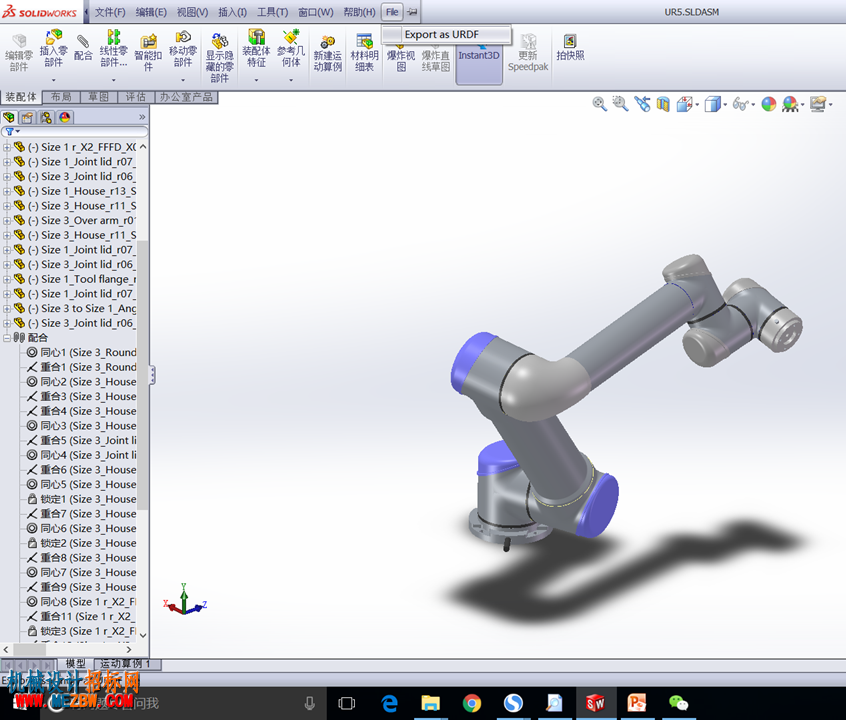This screenshot has width=846, height=720.
Task: Switch to the 运动算例 1 tab
Action: [x=125, y=663]
